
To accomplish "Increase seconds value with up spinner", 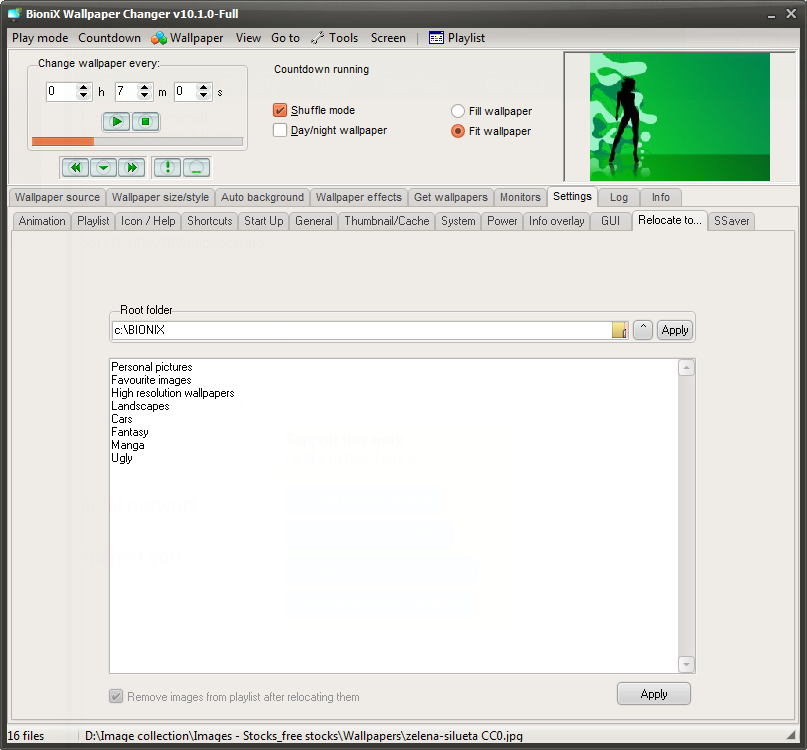I will point(204,87).
